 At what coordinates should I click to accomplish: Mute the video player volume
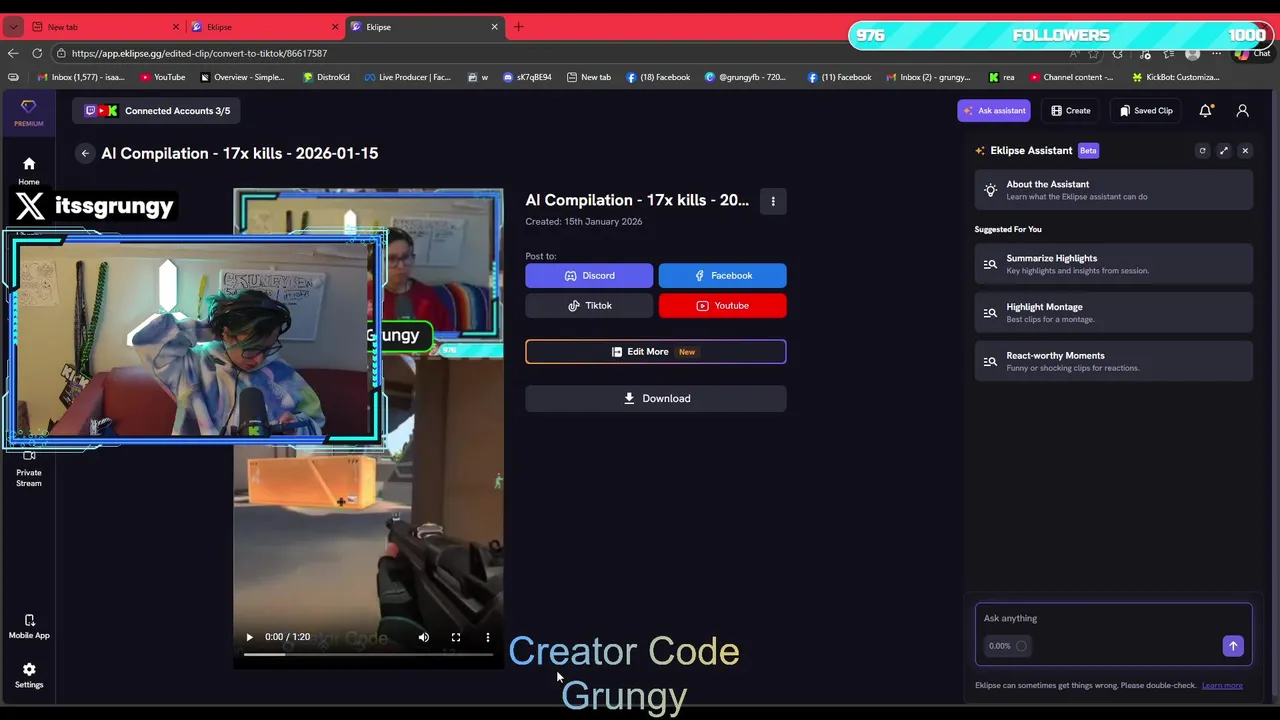click(x=424, y=637)
